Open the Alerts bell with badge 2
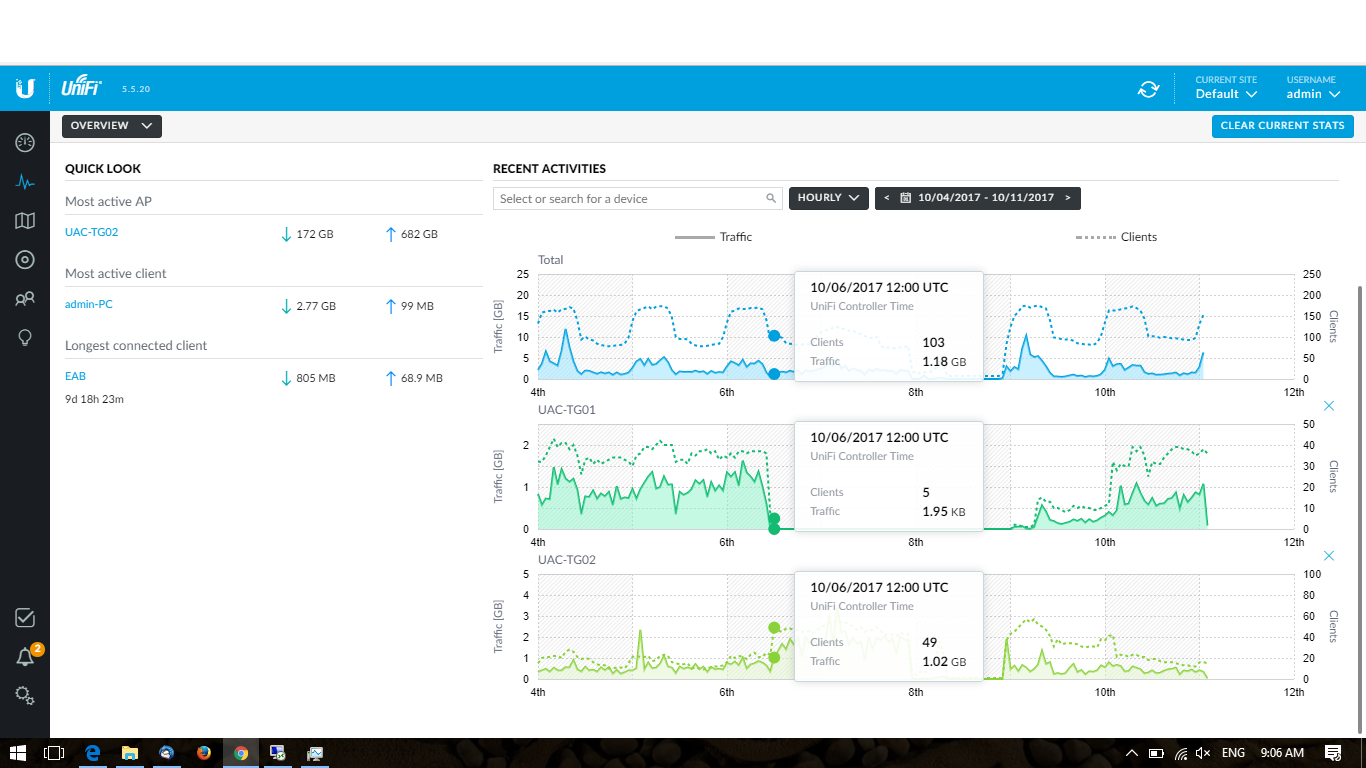This screenshot has height=768, width=1366. pyautogui.click(x=25, y=656)
